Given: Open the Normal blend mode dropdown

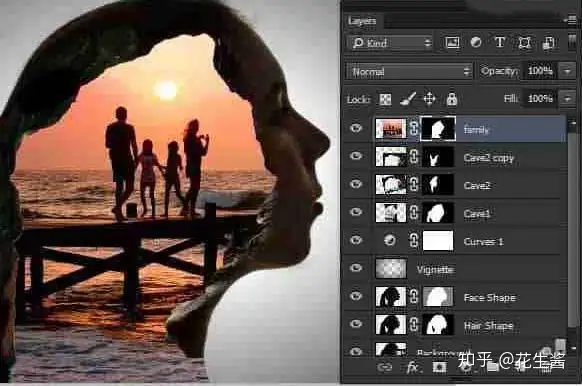Looking at the screenshot, I should (x=409, y=71).
